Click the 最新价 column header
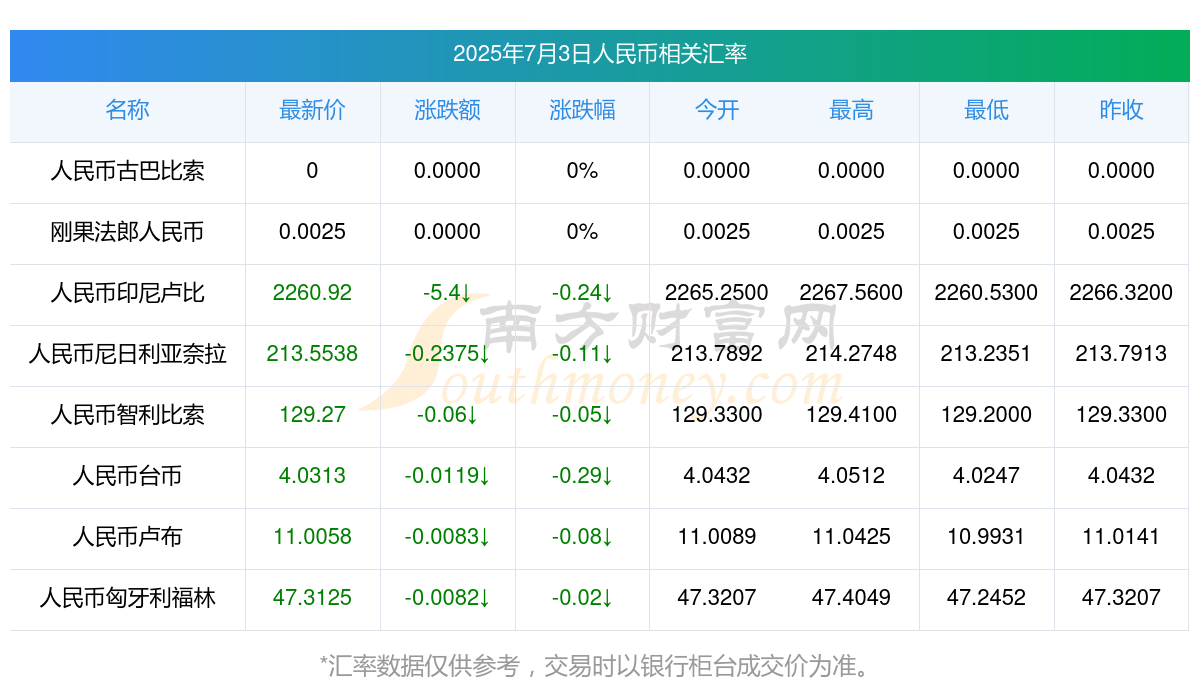Viewport: 1200px width, 698px height. pos(312,110)
